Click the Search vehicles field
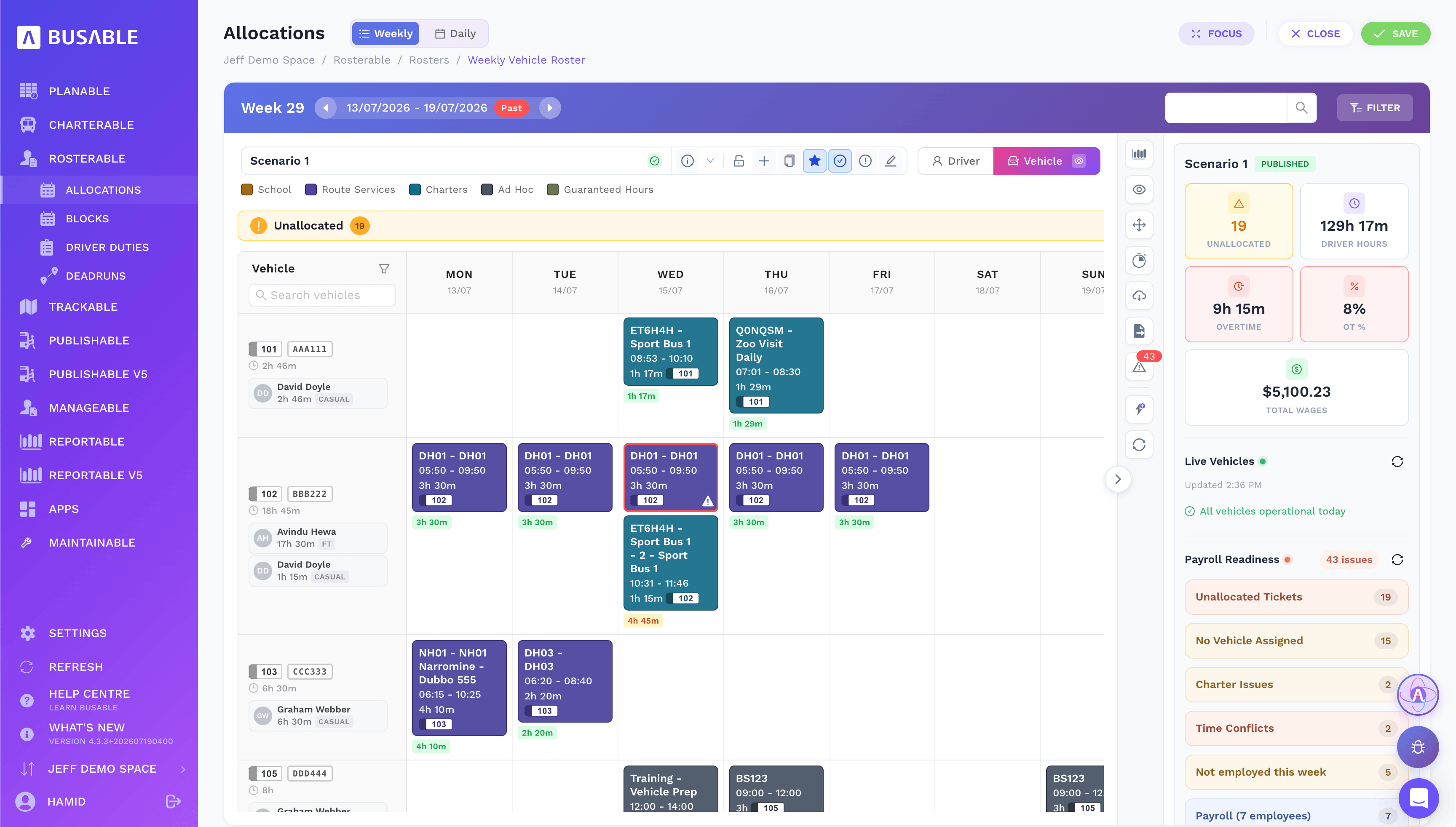The height and width of the screenshot is (827, 1456). [x=322, y=295]
